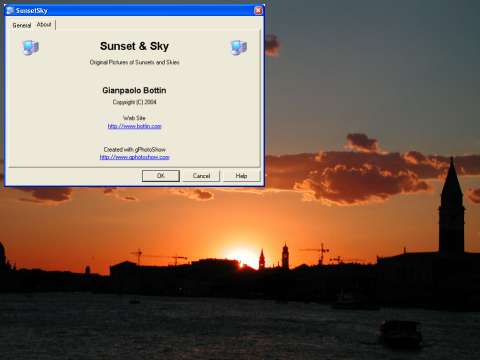The width and height of the screenshot is (480, 360).
Task: Click the "Created with gPhotoShow" label
Action: (134, 149)
